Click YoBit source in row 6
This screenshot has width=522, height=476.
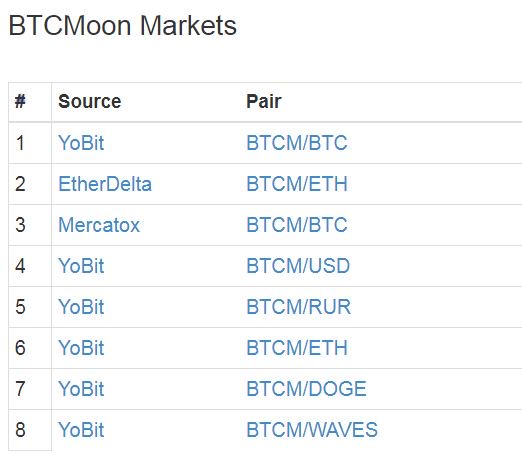(81, 348)
